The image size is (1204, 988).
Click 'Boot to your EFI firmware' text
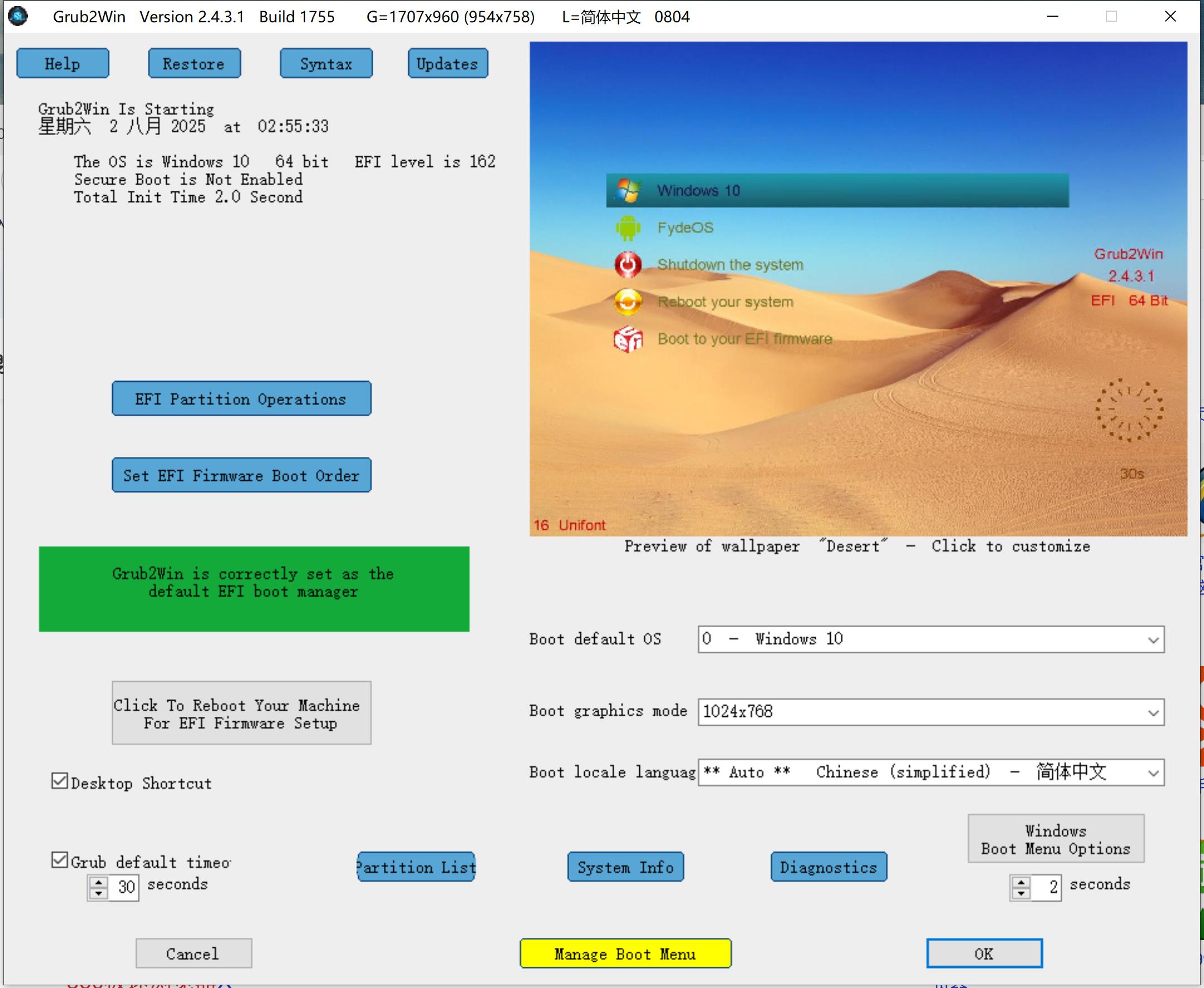[x=745, y=339]
